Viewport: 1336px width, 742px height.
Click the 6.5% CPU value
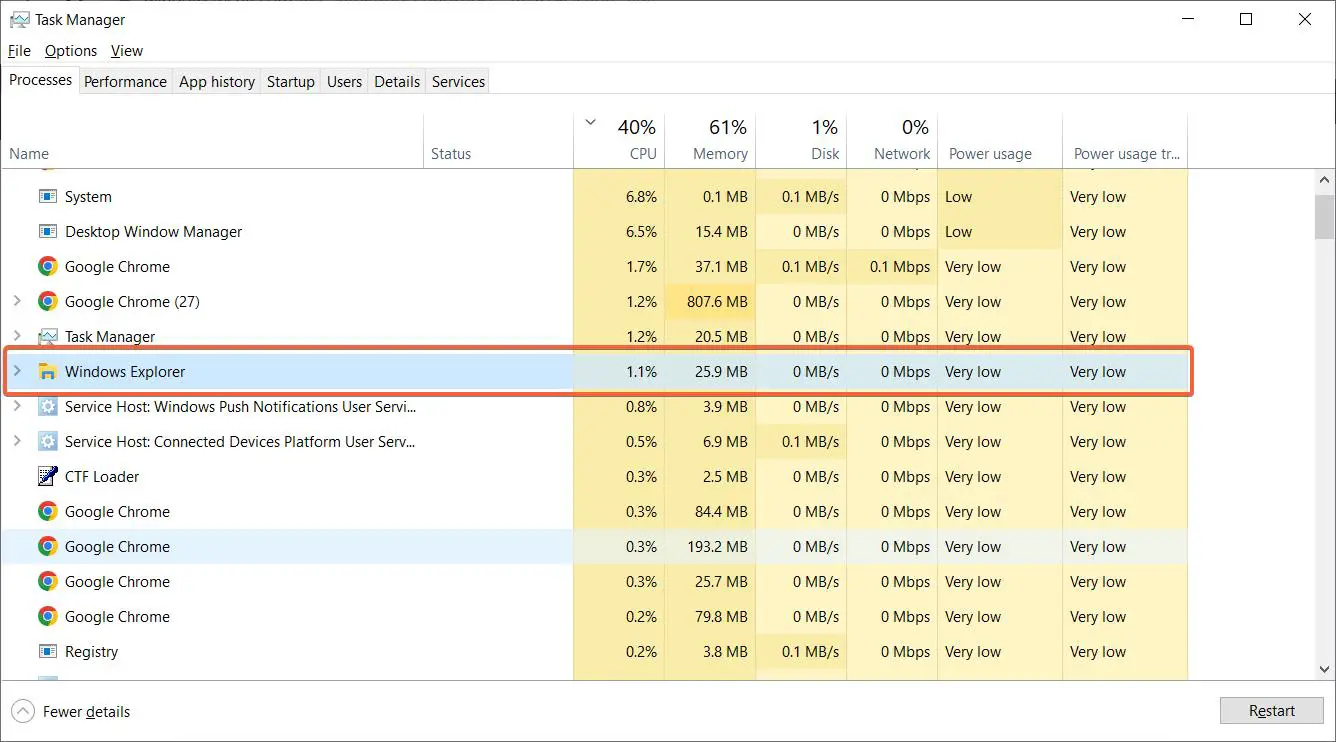click(641, 232)
